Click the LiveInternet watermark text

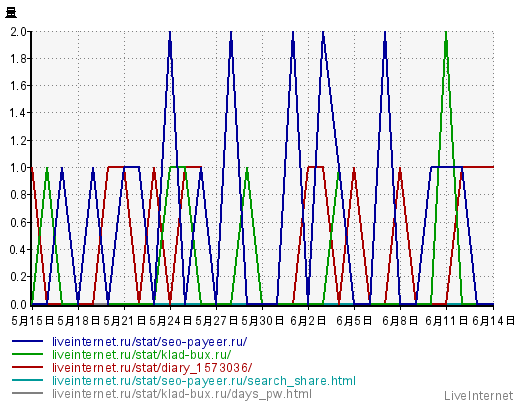pos(479,396)
